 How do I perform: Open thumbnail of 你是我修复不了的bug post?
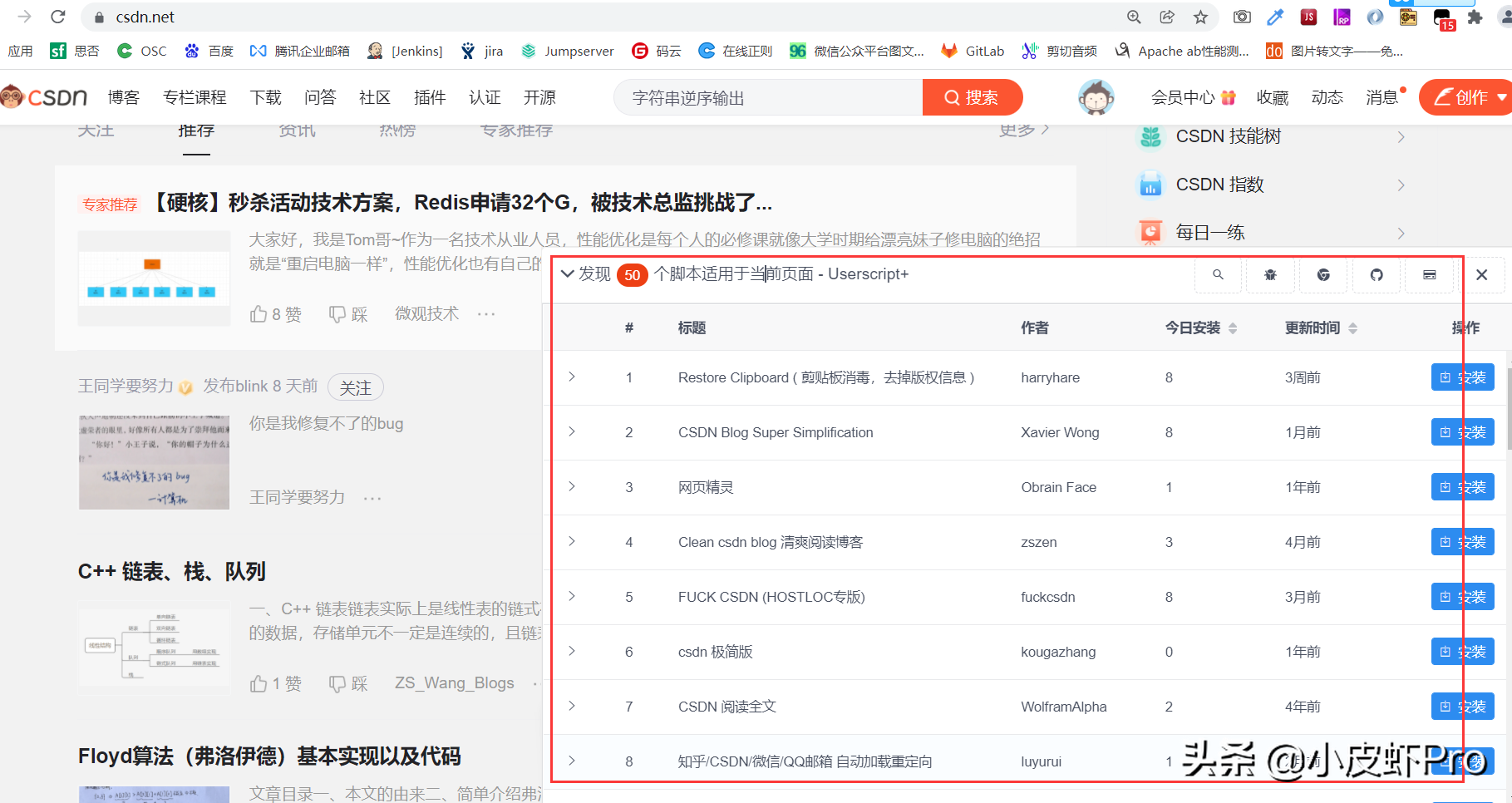coord(154,461)
